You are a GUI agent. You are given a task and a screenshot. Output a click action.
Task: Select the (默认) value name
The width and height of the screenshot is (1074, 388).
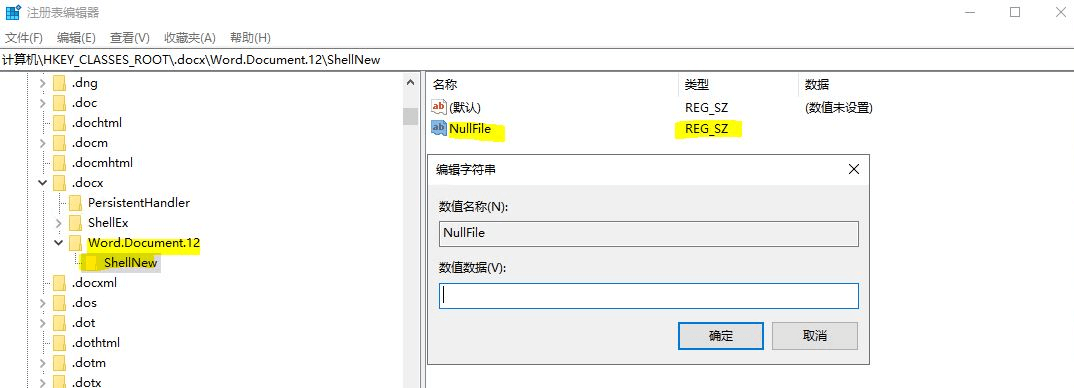(x=465, y=108)
